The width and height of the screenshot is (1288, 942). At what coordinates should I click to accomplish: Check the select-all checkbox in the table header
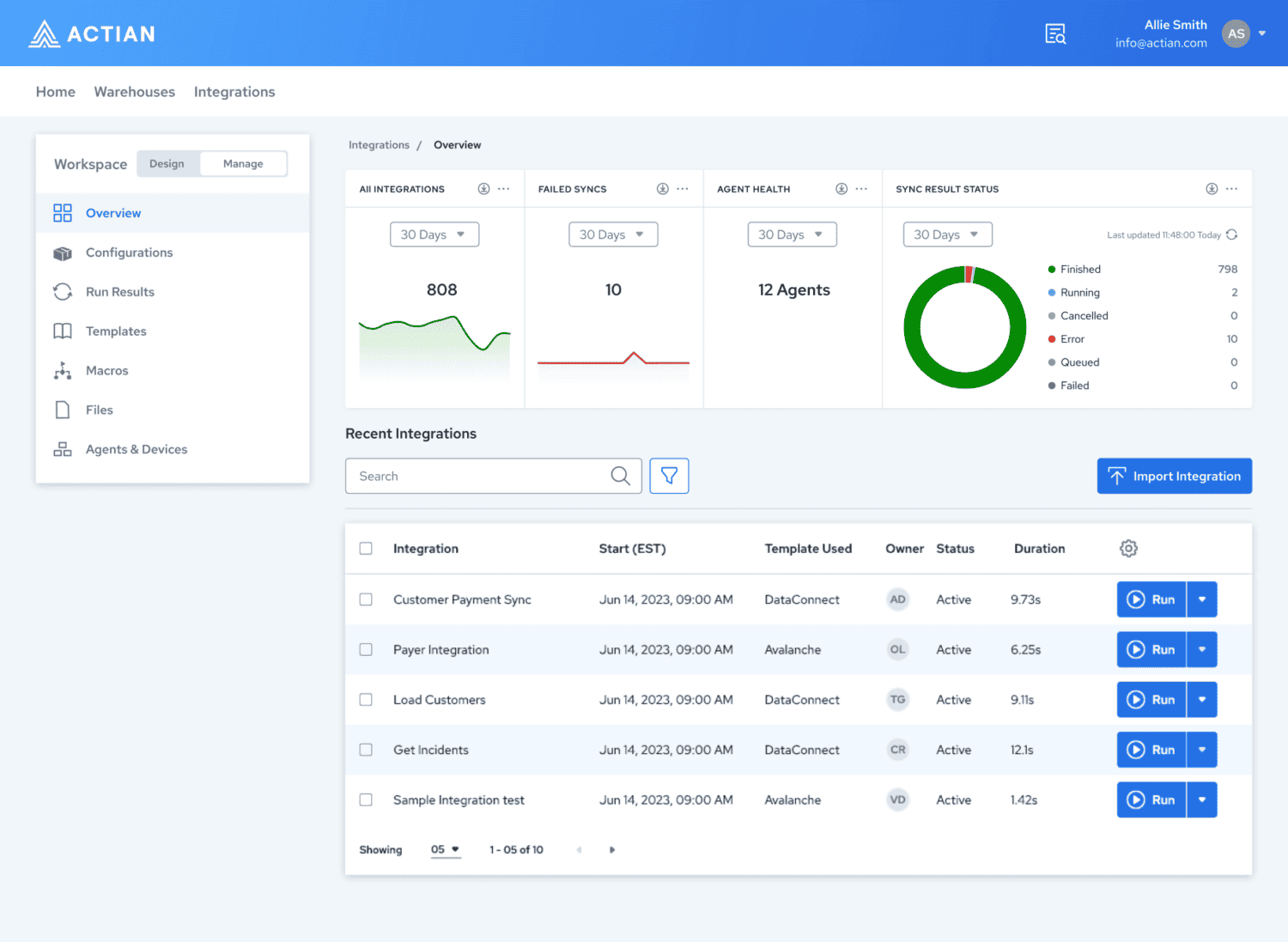click(366, 548)
